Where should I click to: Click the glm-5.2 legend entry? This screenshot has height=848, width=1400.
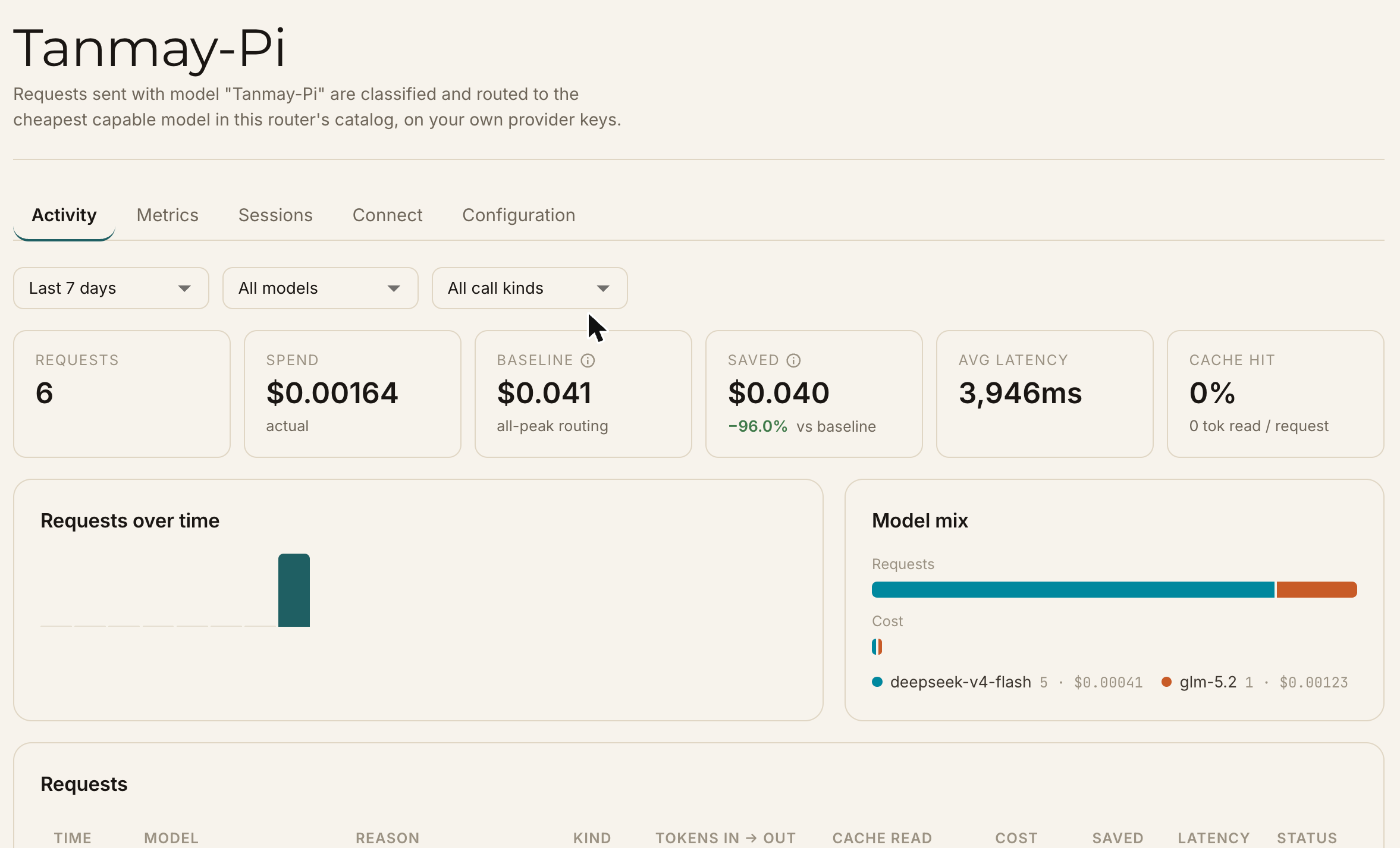tap(1254, 682)
